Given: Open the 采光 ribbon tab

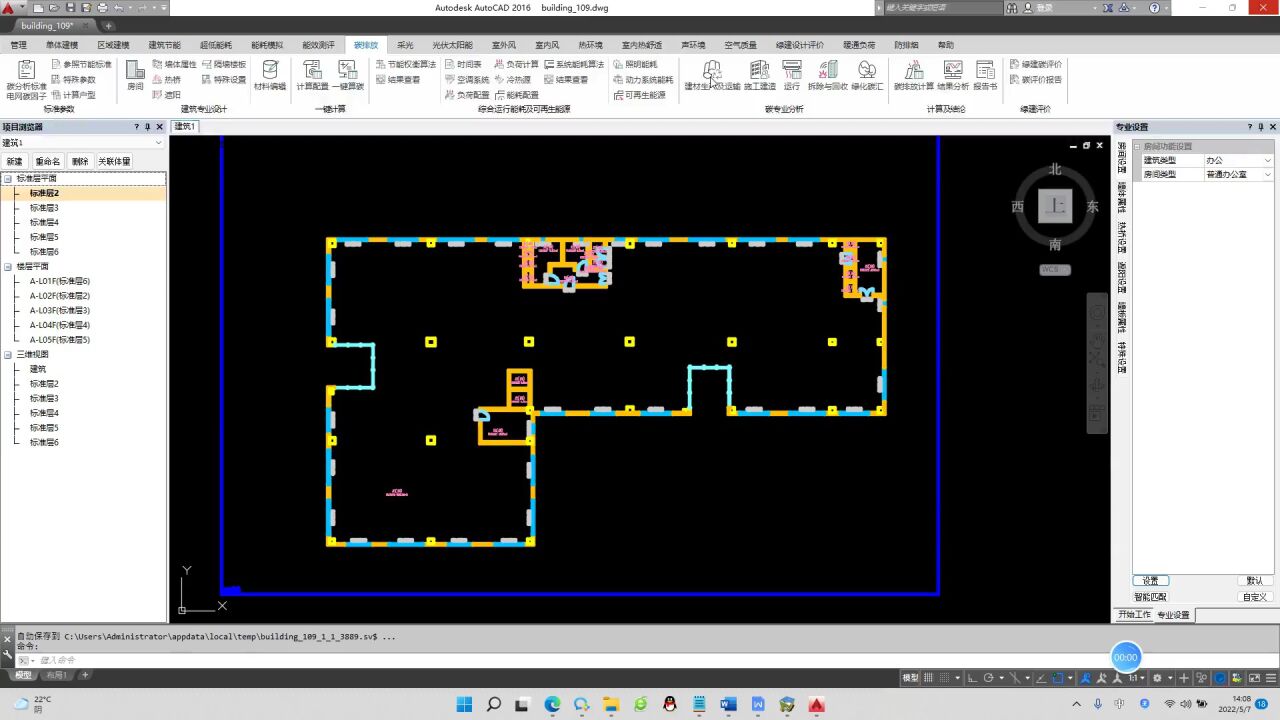Looking at the screenshot, I should click(x=405, y=45).
